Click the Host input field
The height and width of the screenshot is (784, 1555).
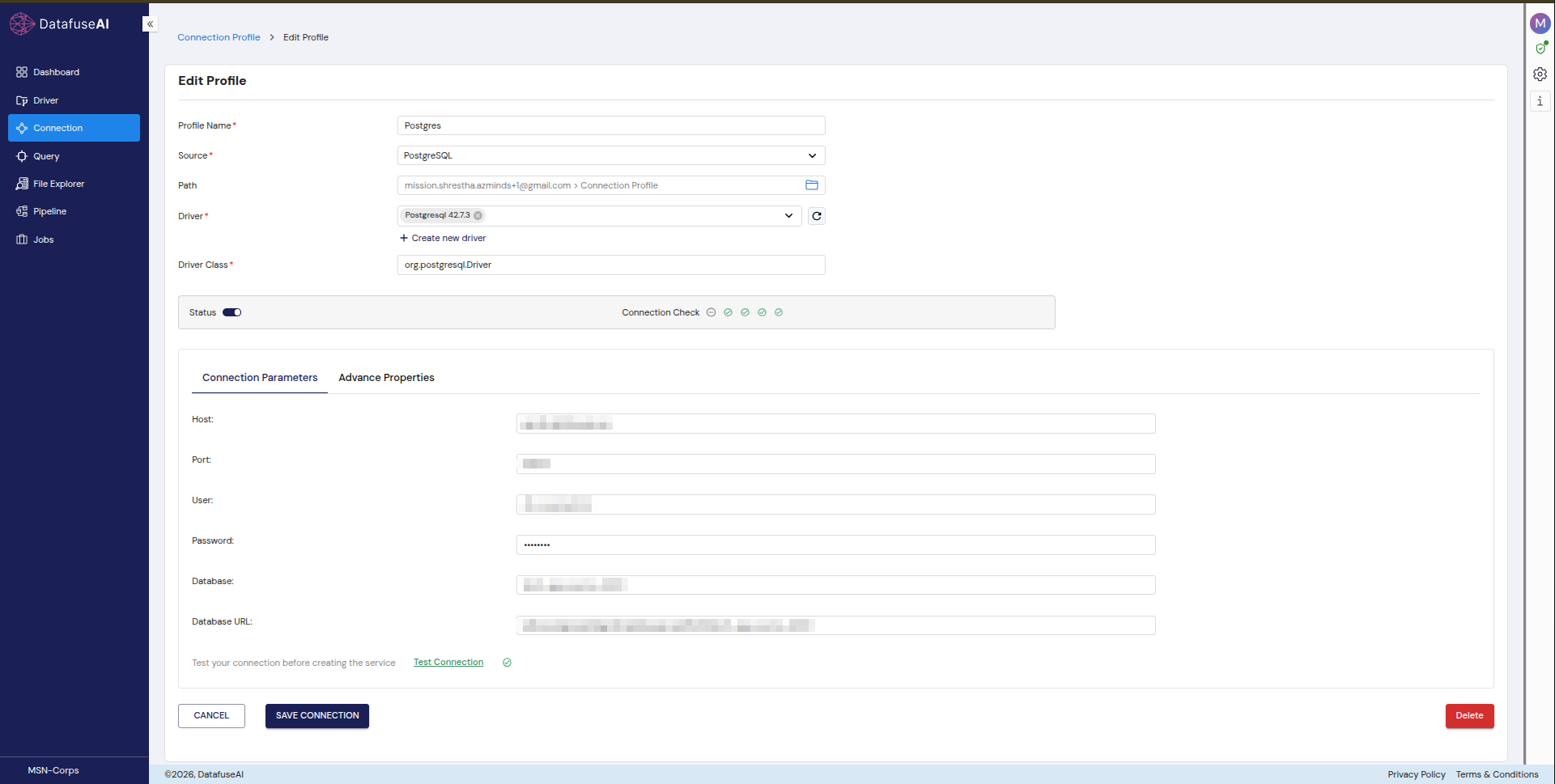[835, 424]
